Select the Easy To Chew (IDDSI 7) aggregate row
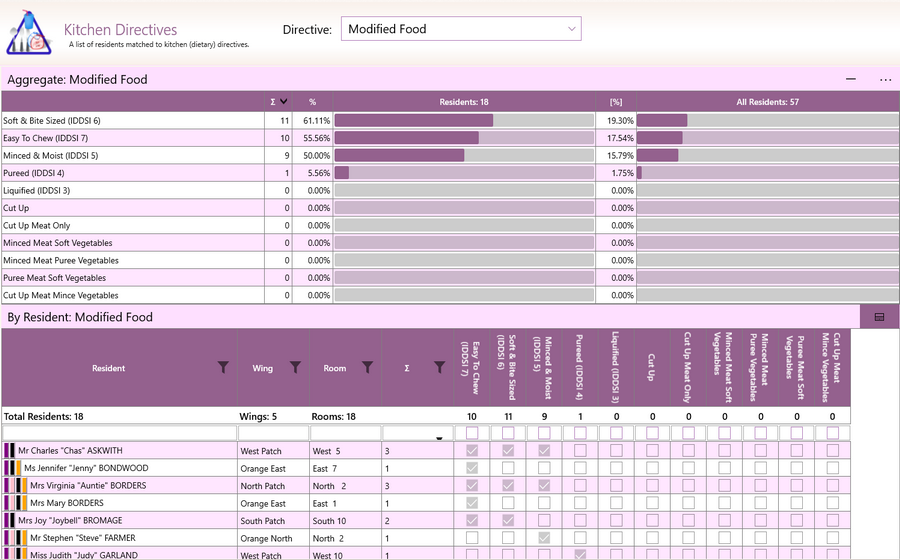Viewport: 900px width, 560px height. tap(450, 138)
